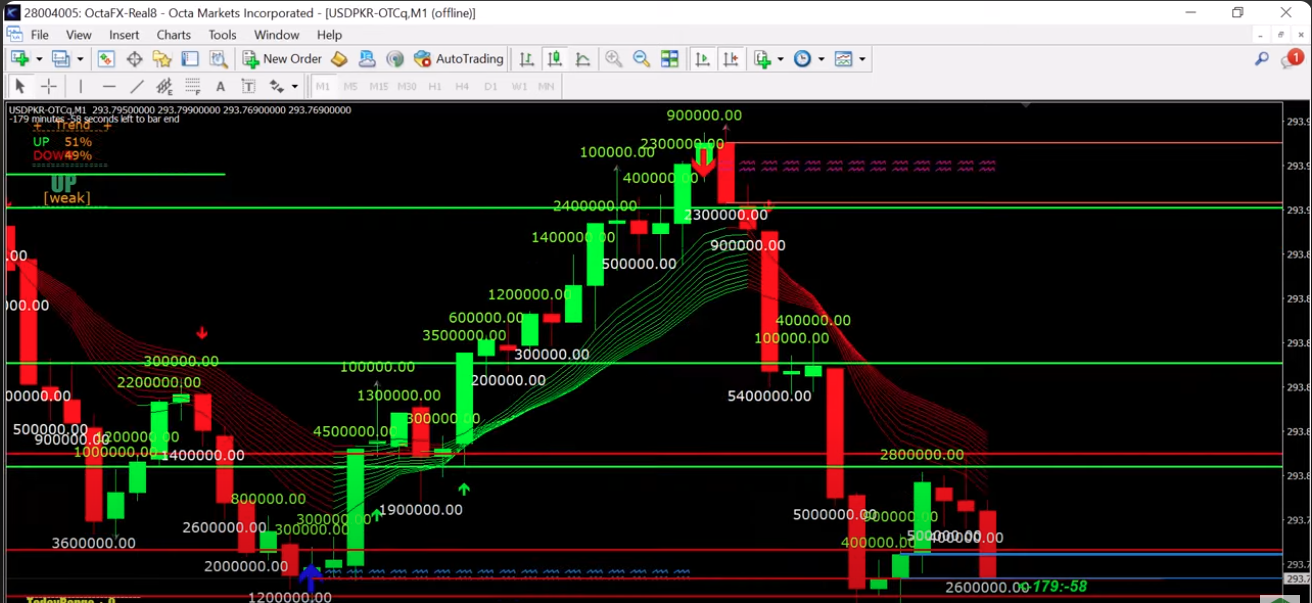Expand the new chart dropdown arrow
Screen dimensions: 1312x603
[x=39, y=59]
